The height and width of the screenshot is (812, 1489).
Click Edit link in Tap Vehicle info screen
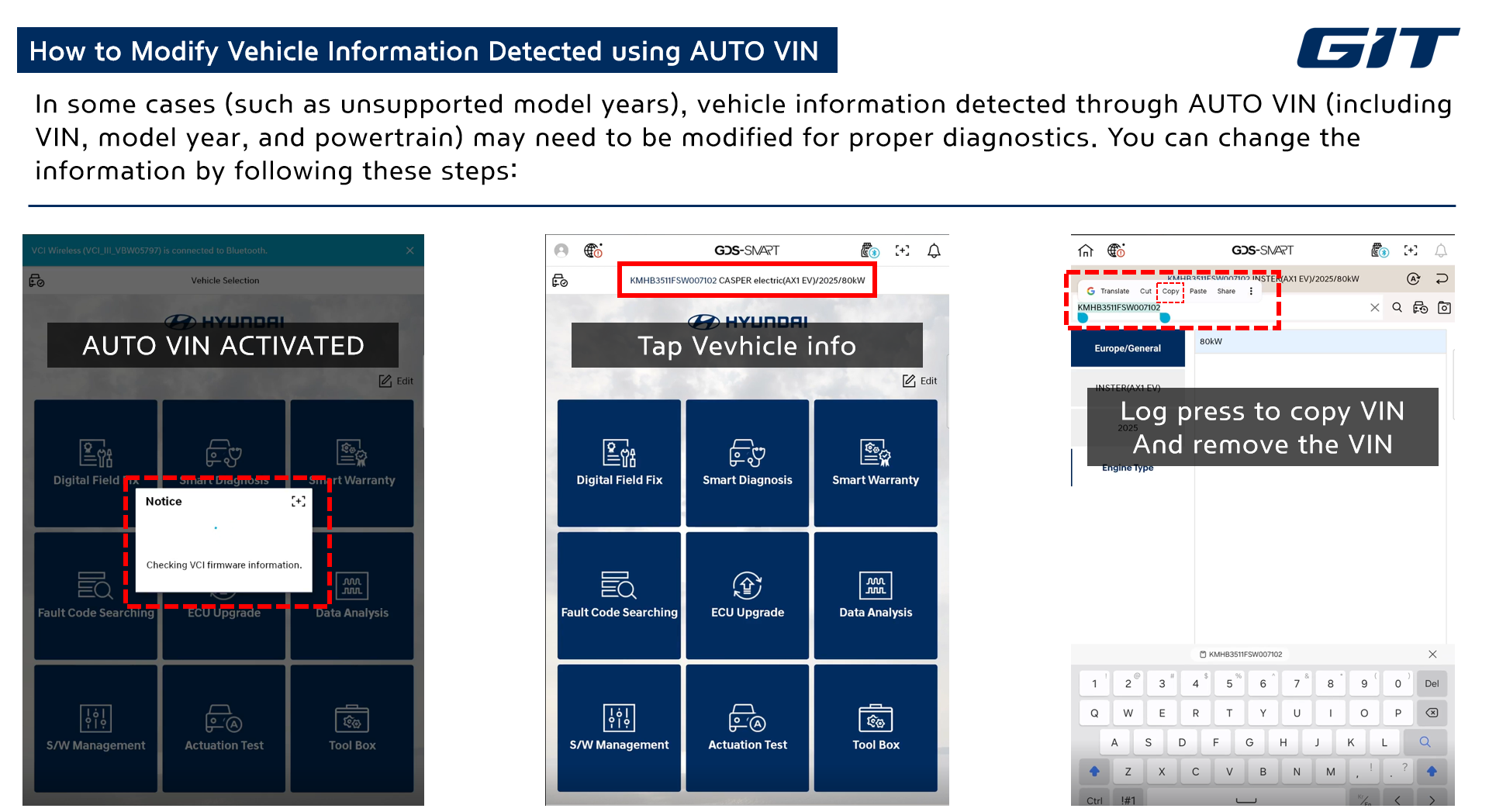920,381
